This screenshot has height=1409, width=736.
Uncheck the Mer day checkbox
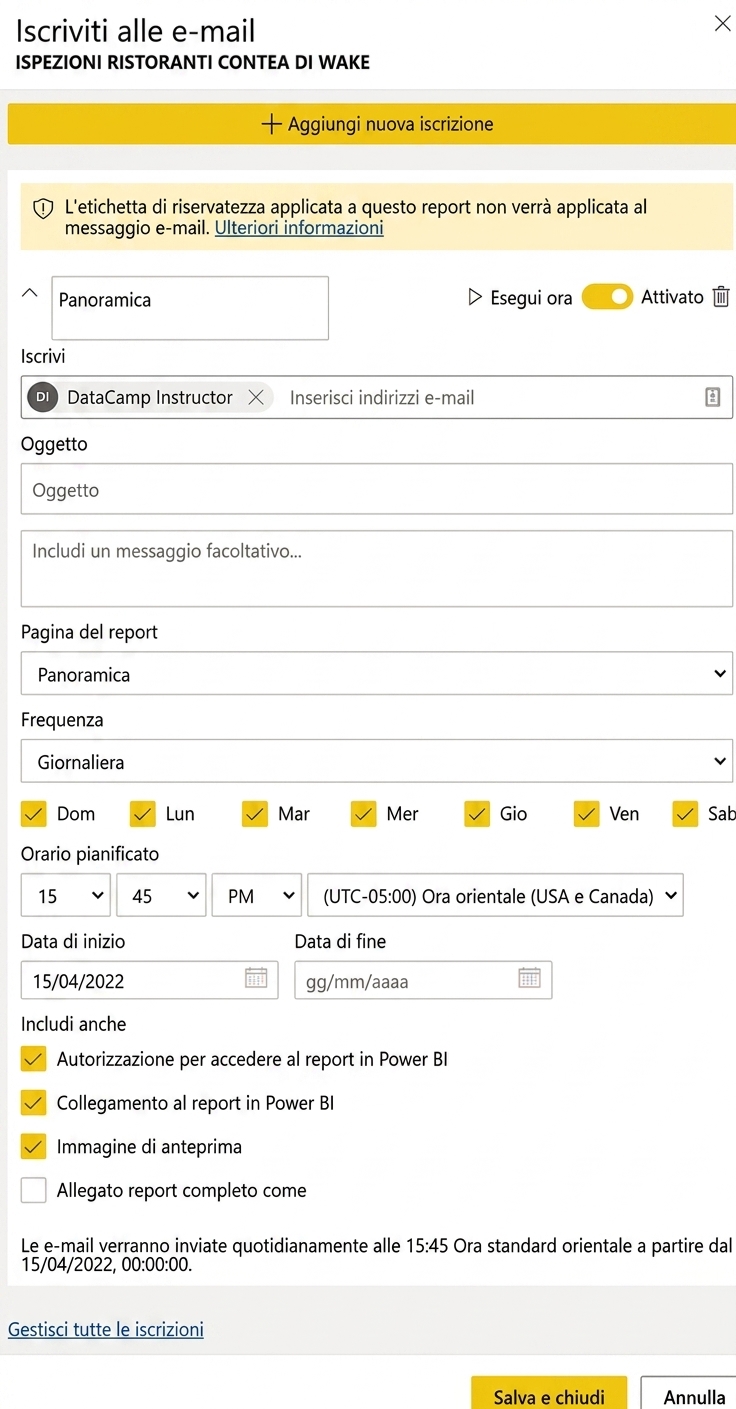(x=364, y=814)
